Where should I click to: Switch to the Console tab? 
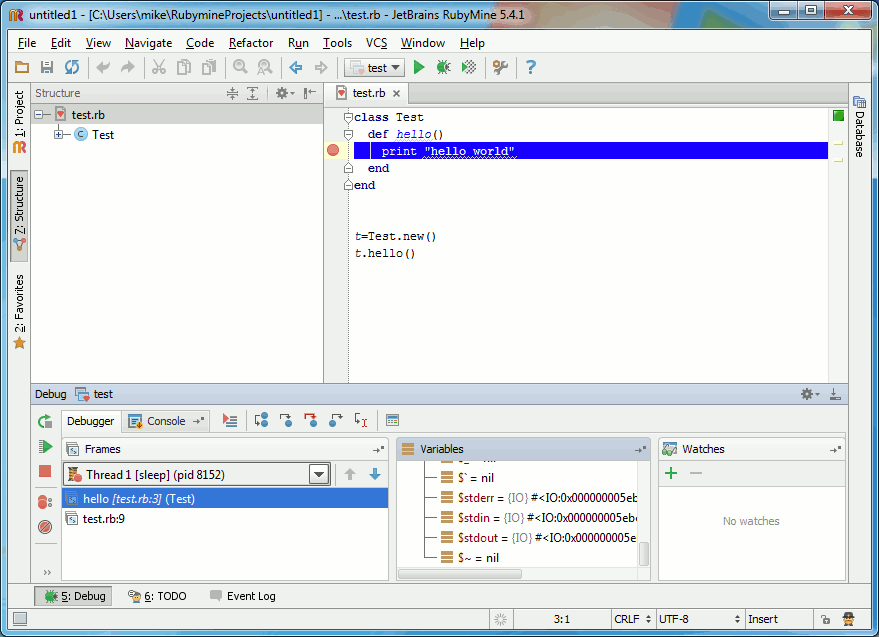coord(165,421)
